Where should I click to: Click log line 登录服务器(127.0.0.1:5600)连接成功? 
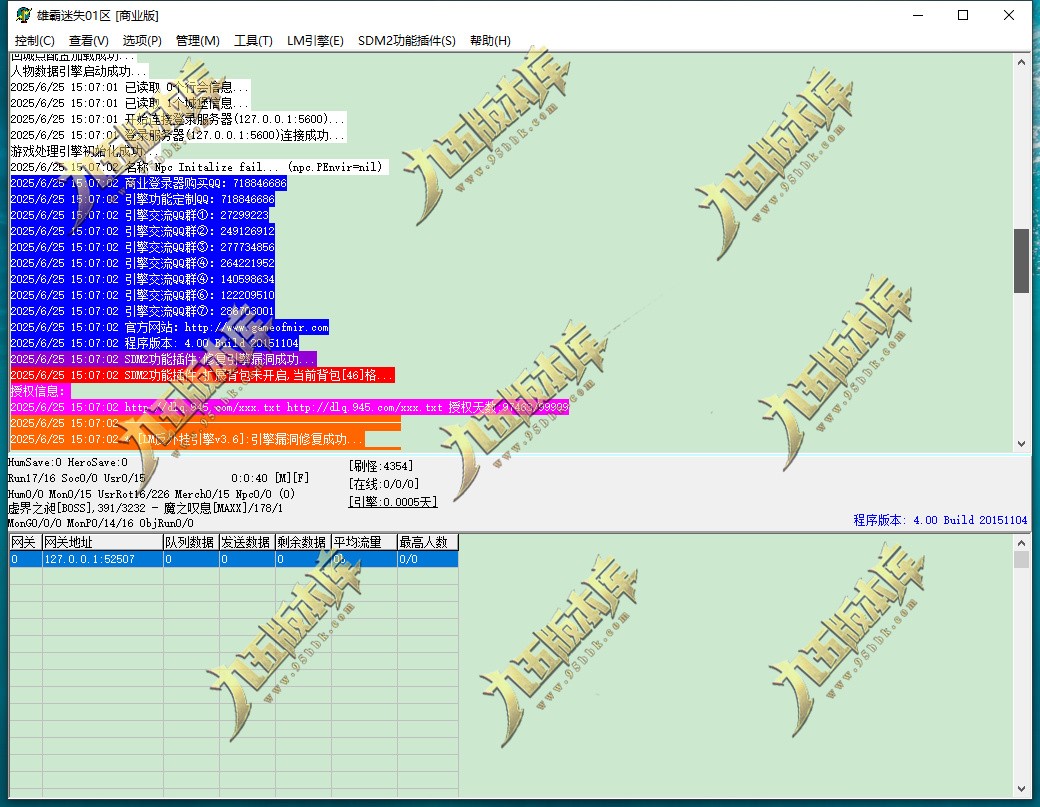tap(178, 135)
